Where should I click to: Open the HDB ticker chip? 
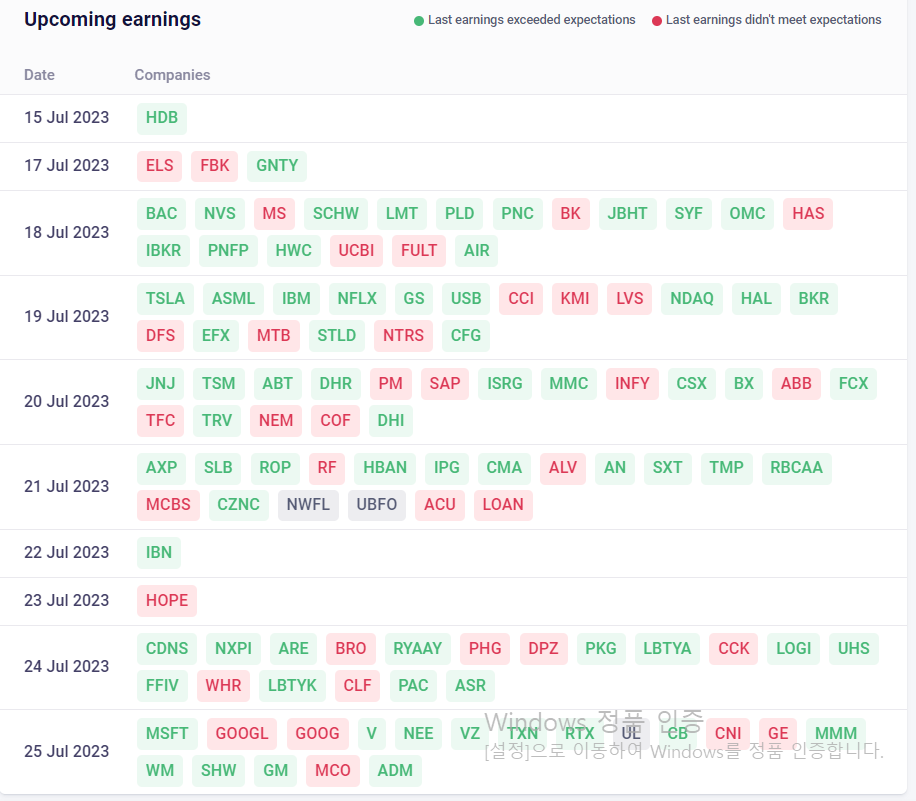(x=162, y=118)
